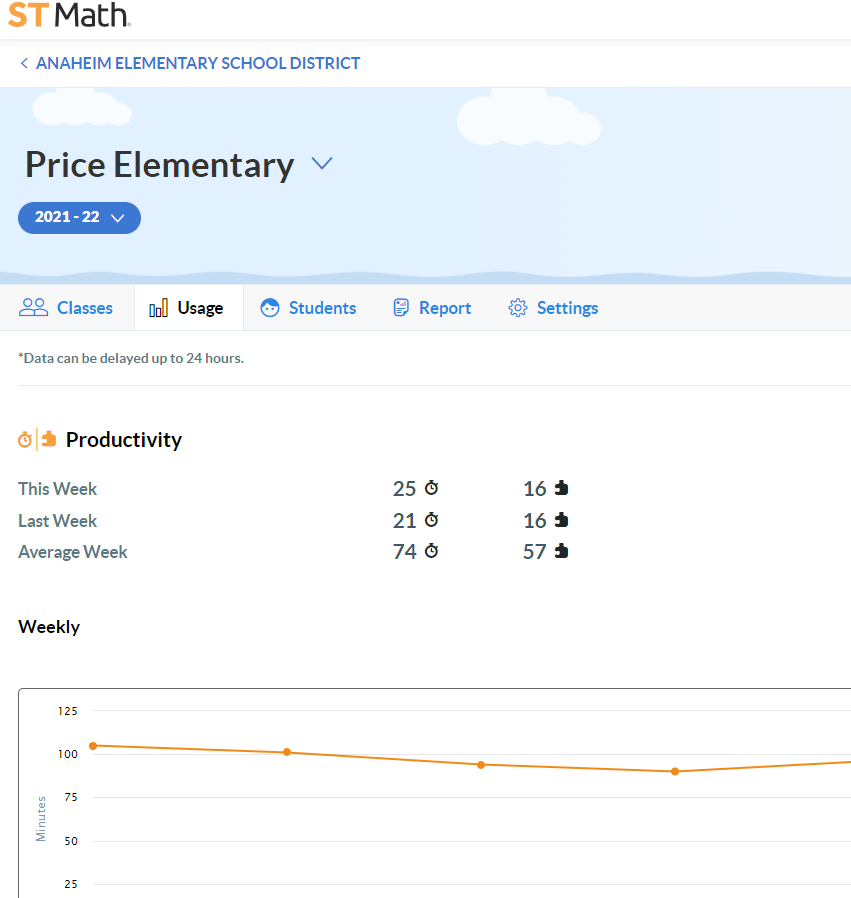This screenshot has width=851, height=898.
Task: Open the Report tab
Action: pyautogui.click(x=432, y=308)
